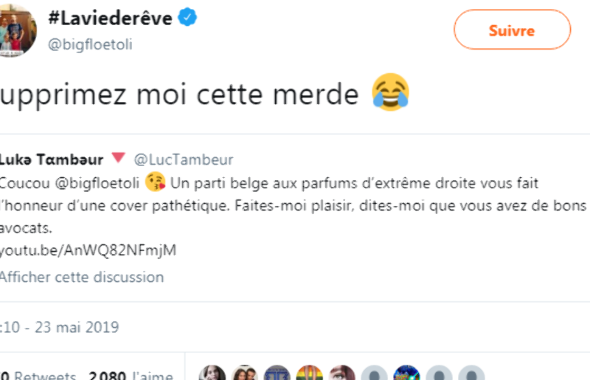
Task: Click the #Laviederêve display name
Action: (x=110, y=18)
